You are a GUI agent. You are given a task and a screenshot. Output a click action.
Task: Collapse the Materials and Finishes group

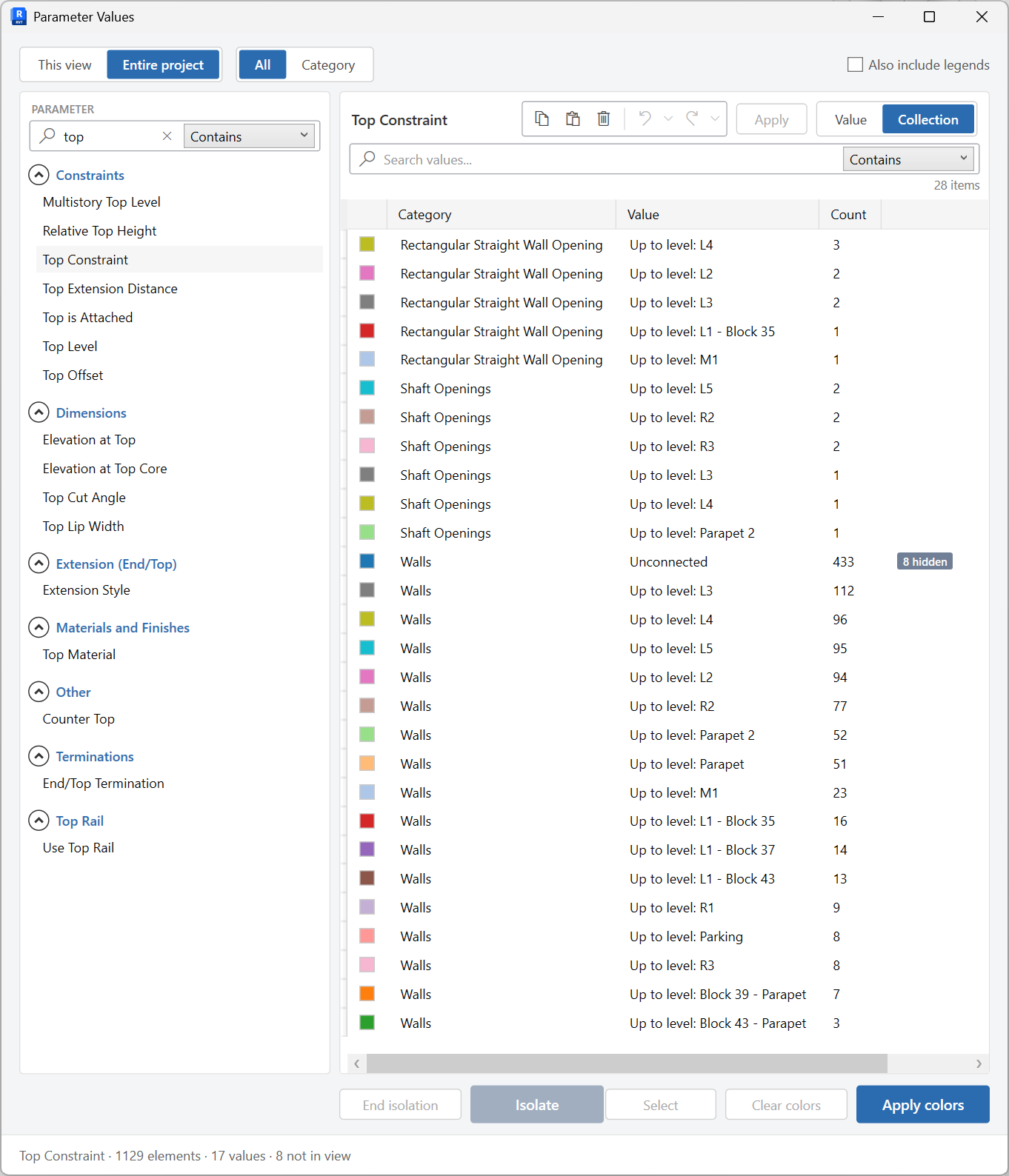point(39,627)
